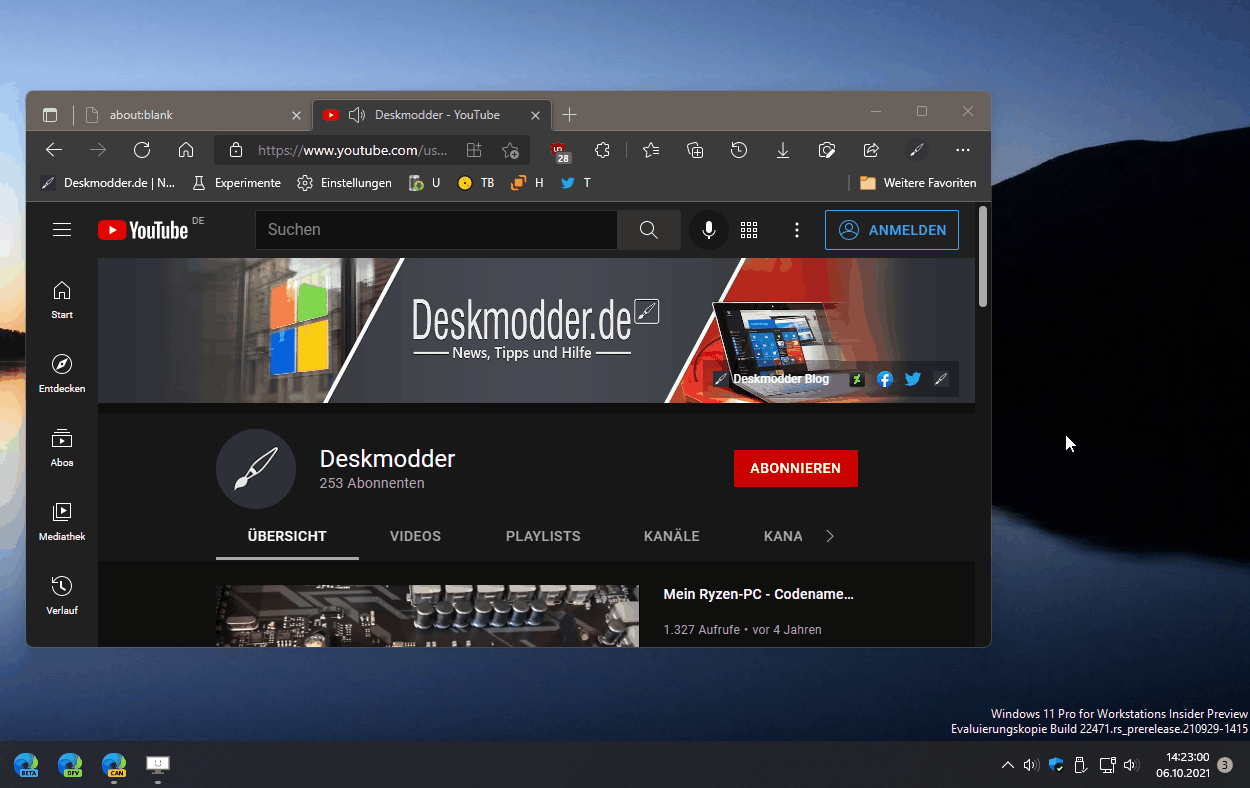Switch to the KANÄLE tab
The height and width of the screenshot is (788, 1250).
(x=672, y=536)
